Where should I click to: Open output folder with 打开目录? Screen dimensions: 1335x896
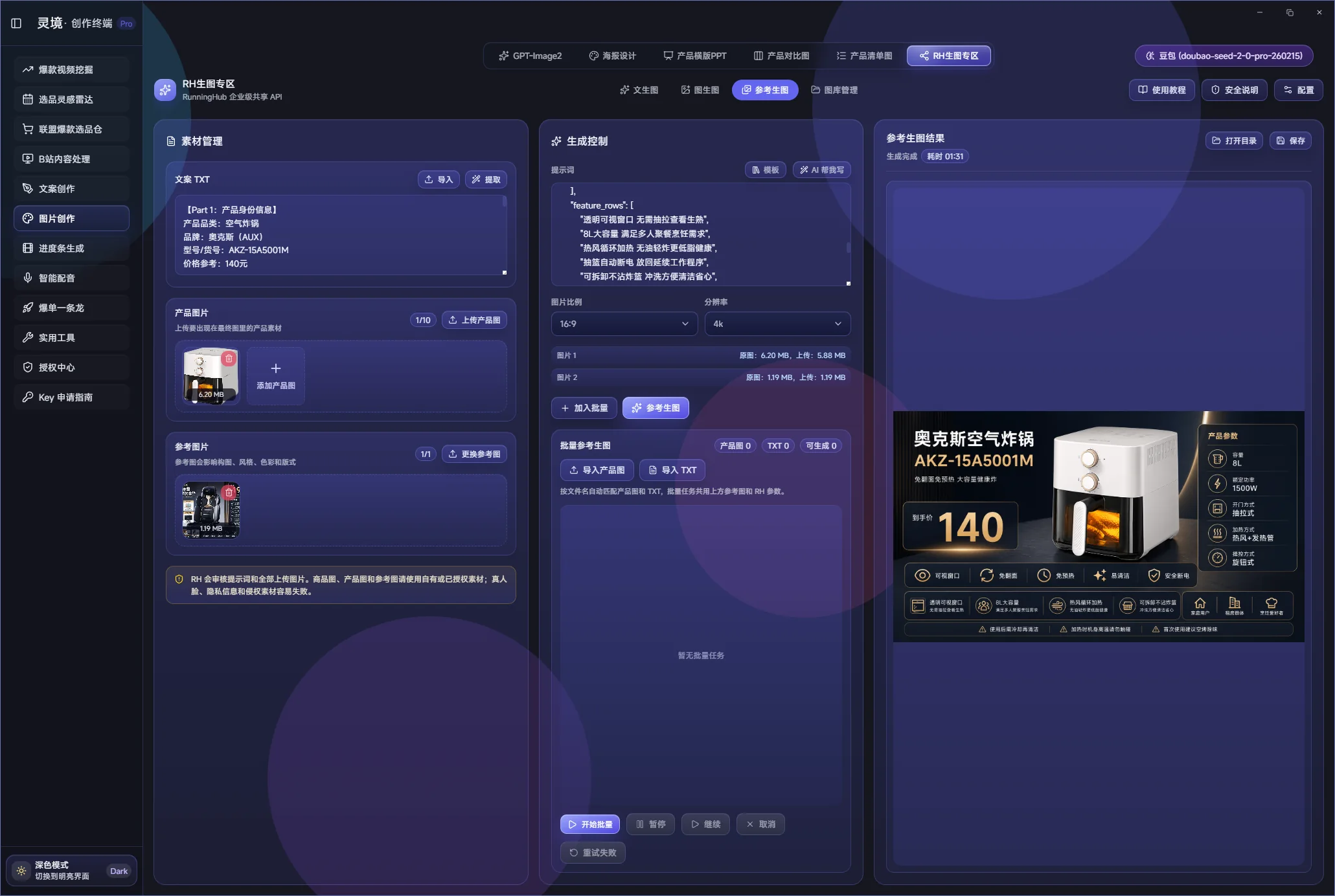pos(1234,140)
